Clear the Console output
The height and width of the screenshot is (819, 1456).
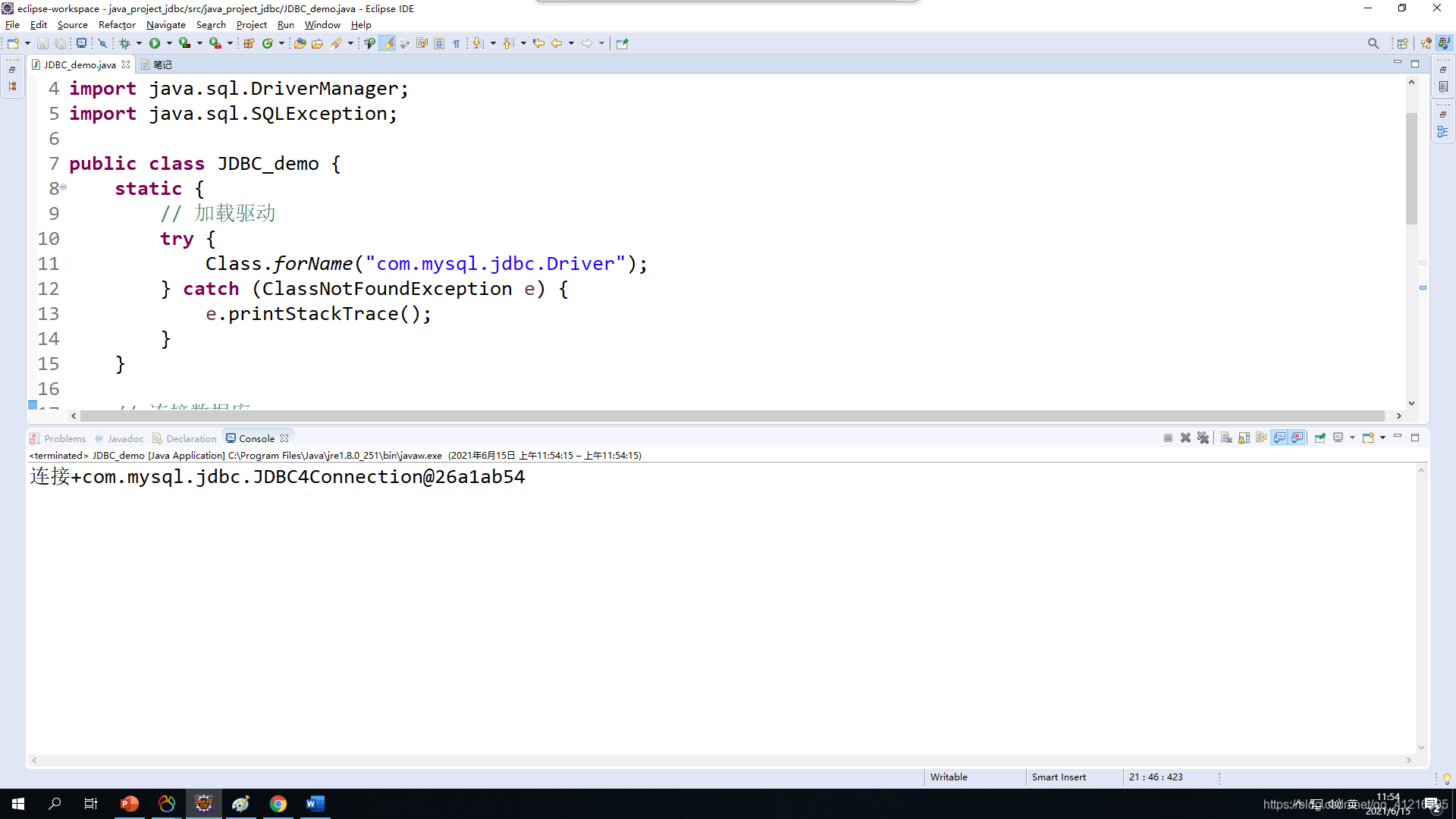point(1226,438)
